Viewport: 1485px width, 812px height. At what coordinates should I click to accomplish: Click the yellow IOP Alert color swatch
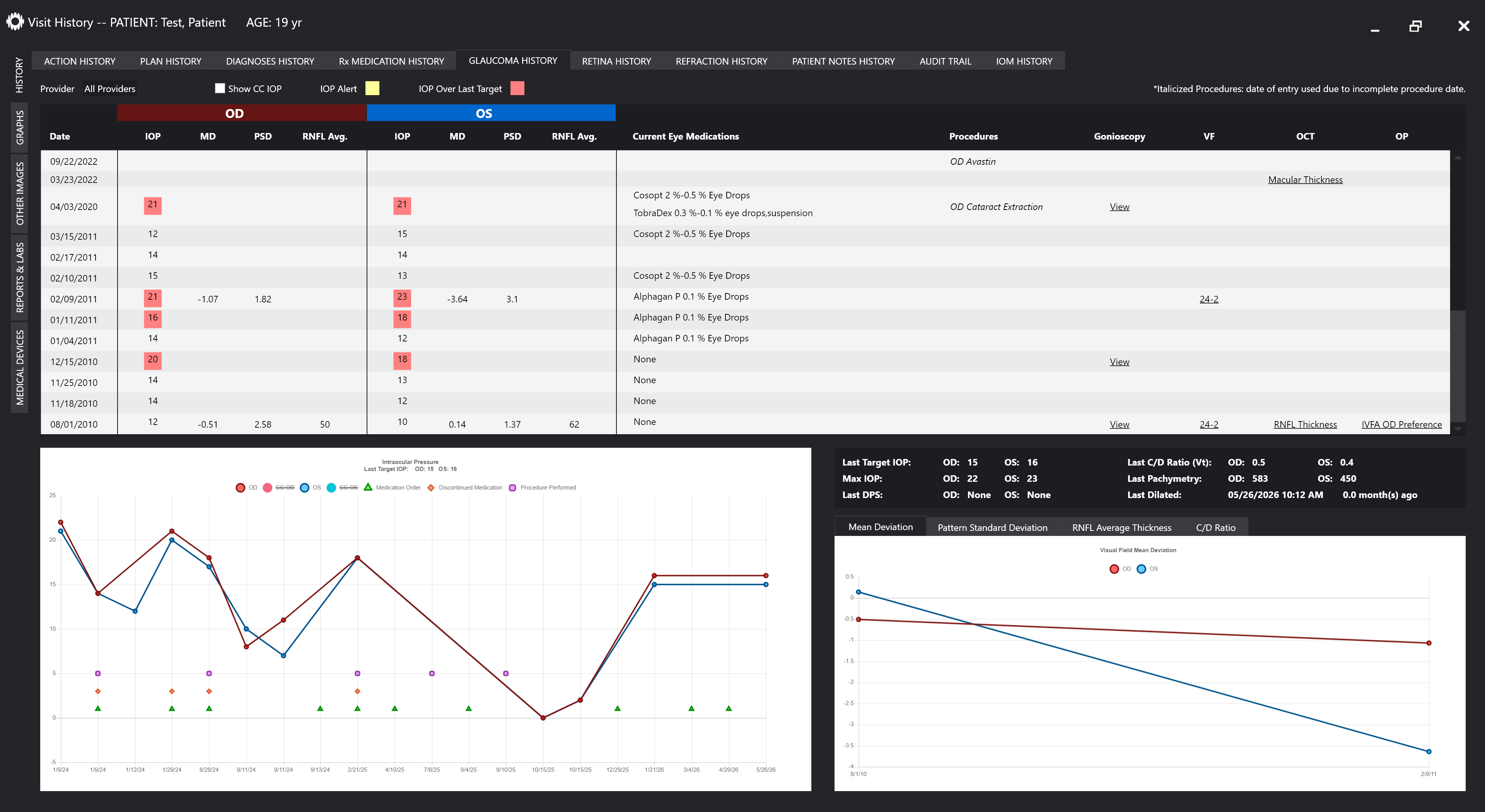coord(372,88)
